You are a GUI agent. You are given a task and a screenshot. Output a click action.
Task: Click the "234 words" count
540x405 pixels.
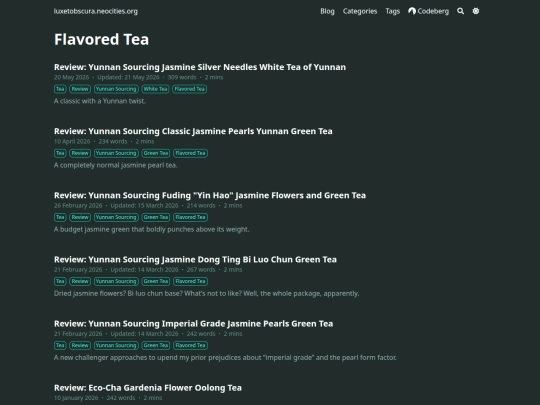point(113,142)
